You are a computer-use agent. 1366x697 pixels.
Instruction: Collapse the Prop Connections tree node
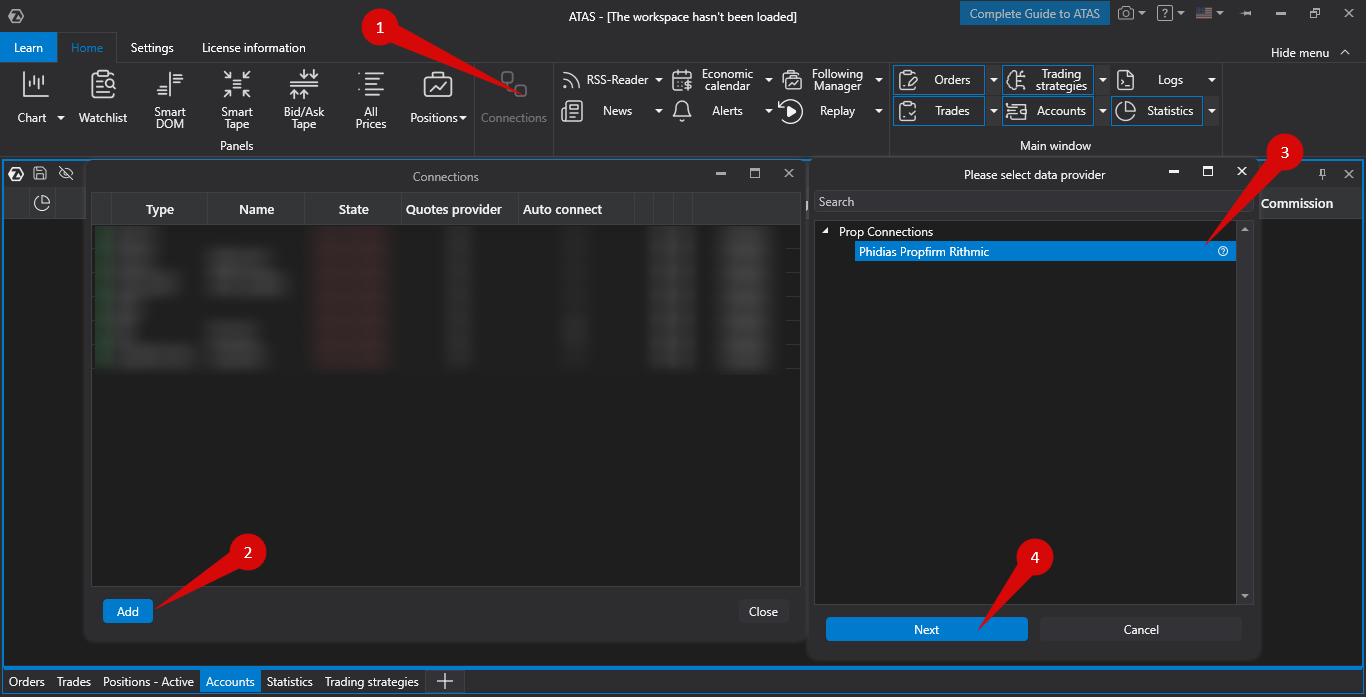click(x=826, y=232)
